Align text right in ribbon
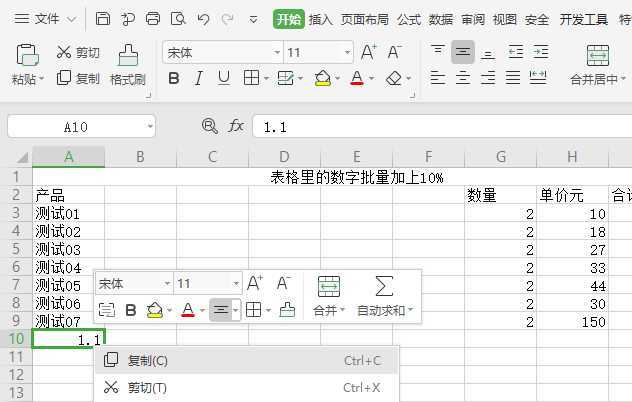The height and width of the screenshot is (402, 632). tap(488, 77)
